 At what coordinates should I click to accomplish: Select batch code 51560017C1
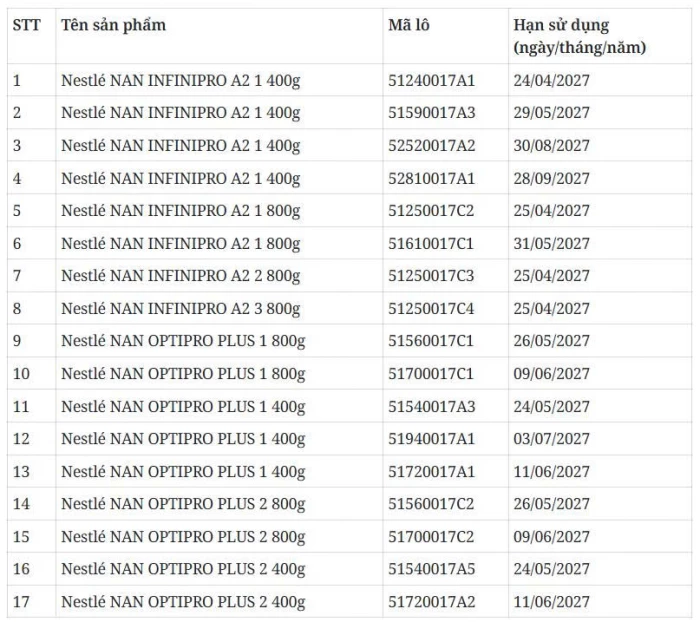(x=431, y=341)
